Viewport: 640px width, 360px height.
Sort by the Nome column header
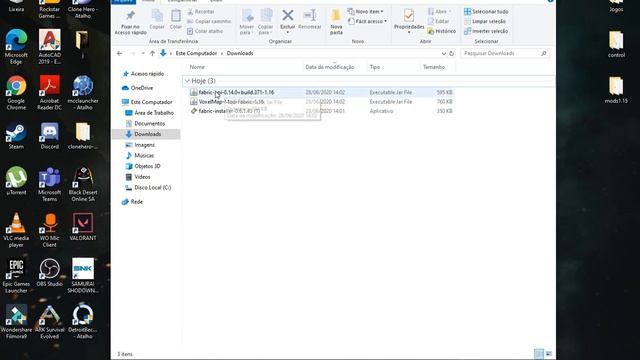click(197, 67)
